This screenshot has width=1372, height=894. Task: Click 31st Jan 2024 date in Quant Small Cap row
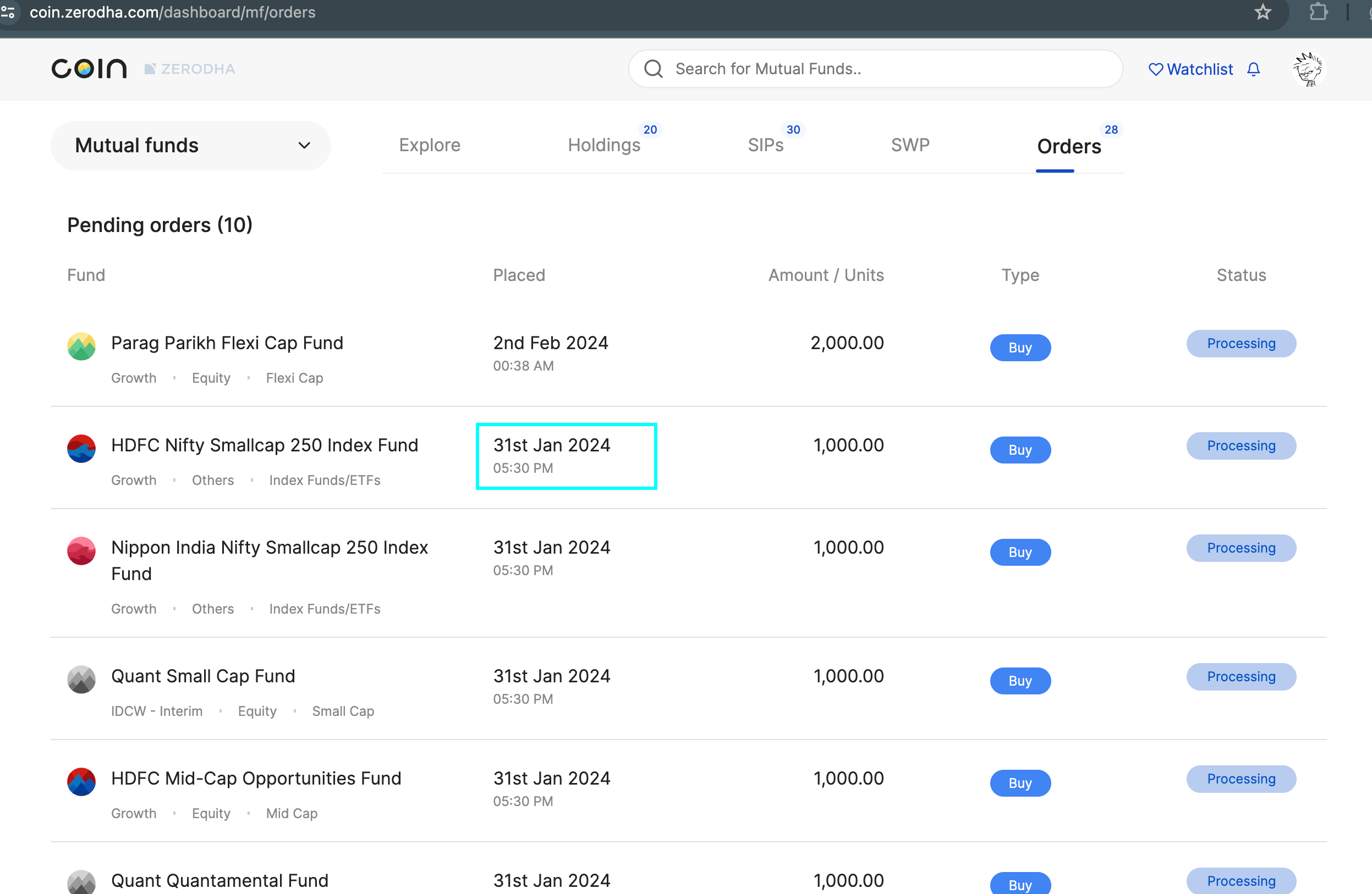pyautogui.click(x=552, y=676)
